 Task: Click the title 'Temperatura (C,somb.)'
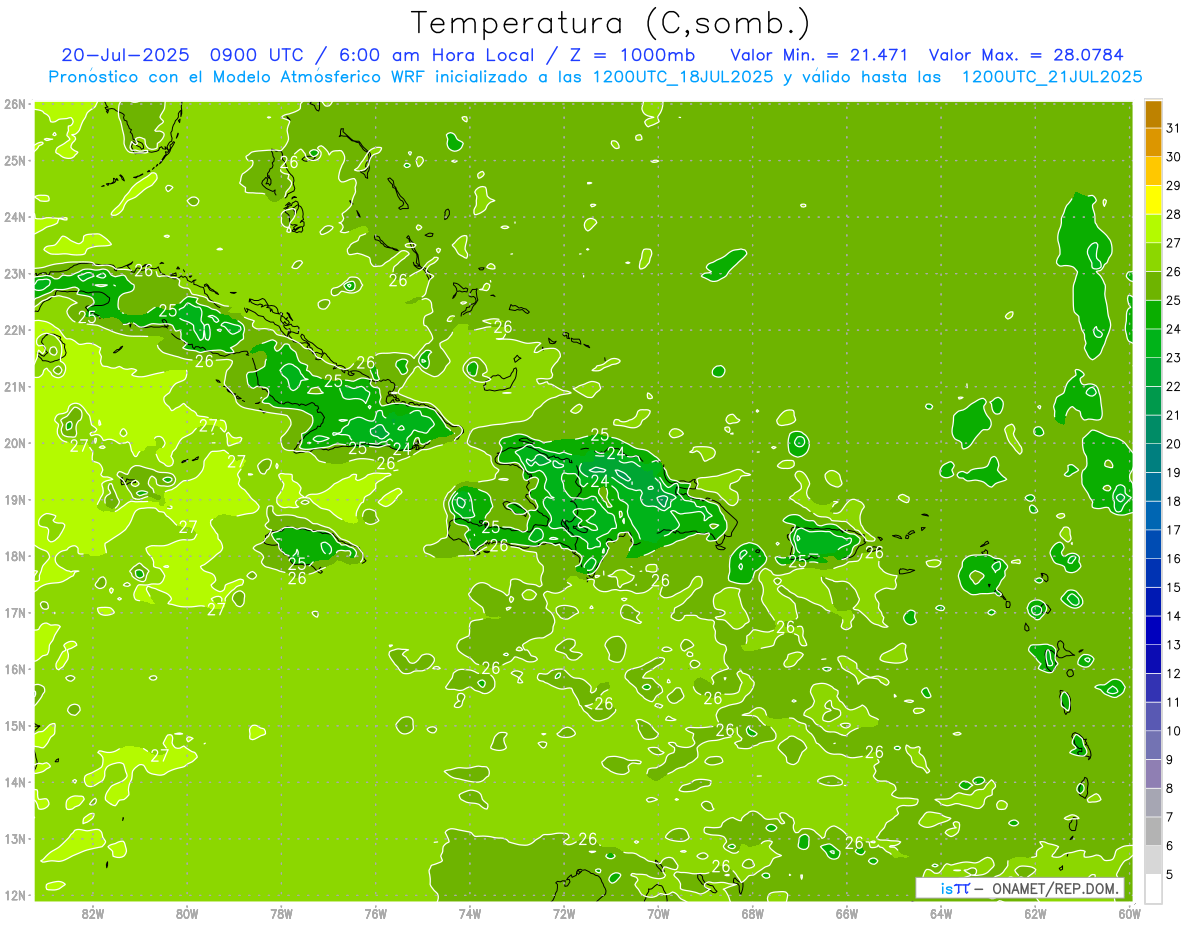pyautogui.click(x=611, y=24)
